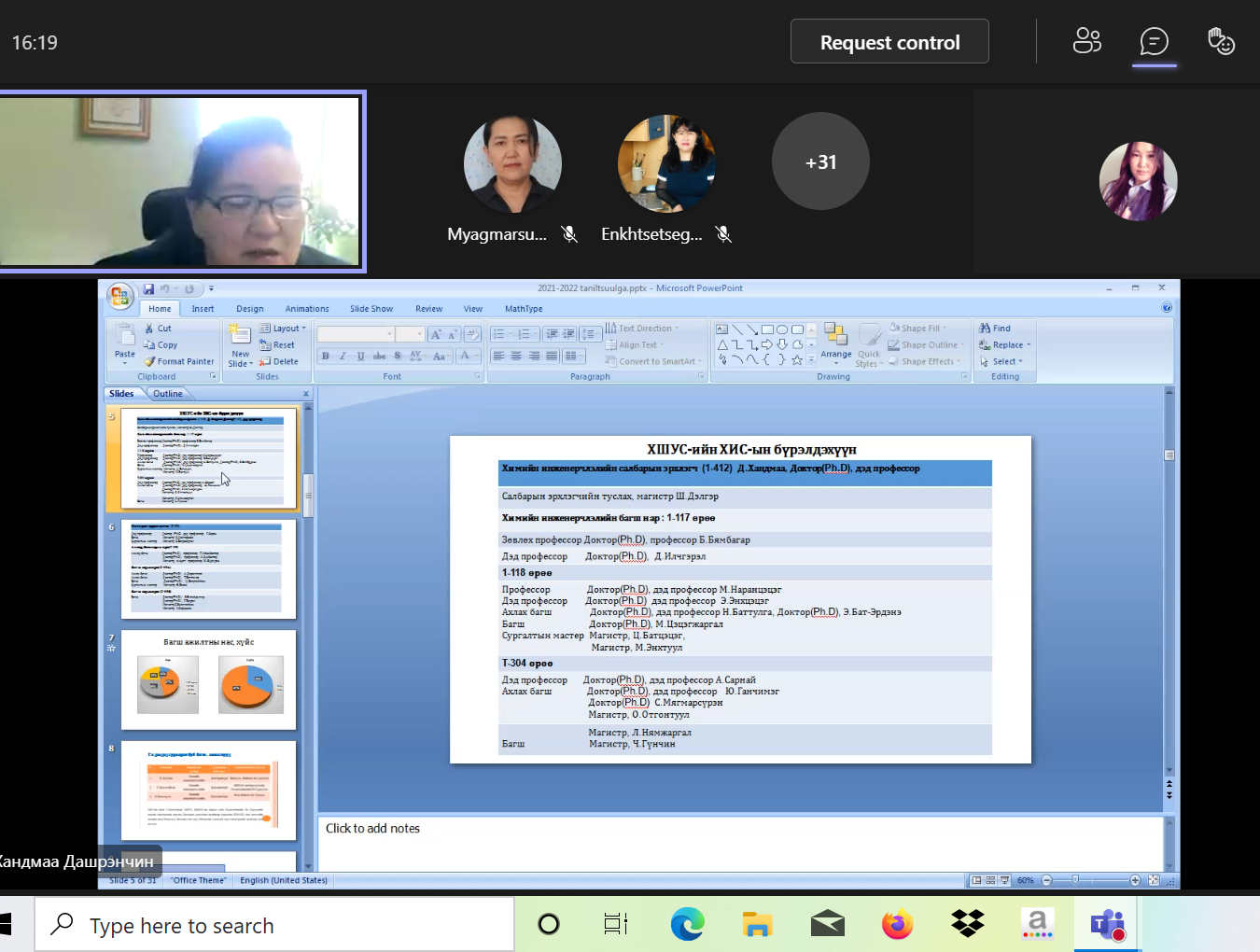Click the Shrink Font icon
Viewport: 1260px width, 952px height.
click(452, 334)
